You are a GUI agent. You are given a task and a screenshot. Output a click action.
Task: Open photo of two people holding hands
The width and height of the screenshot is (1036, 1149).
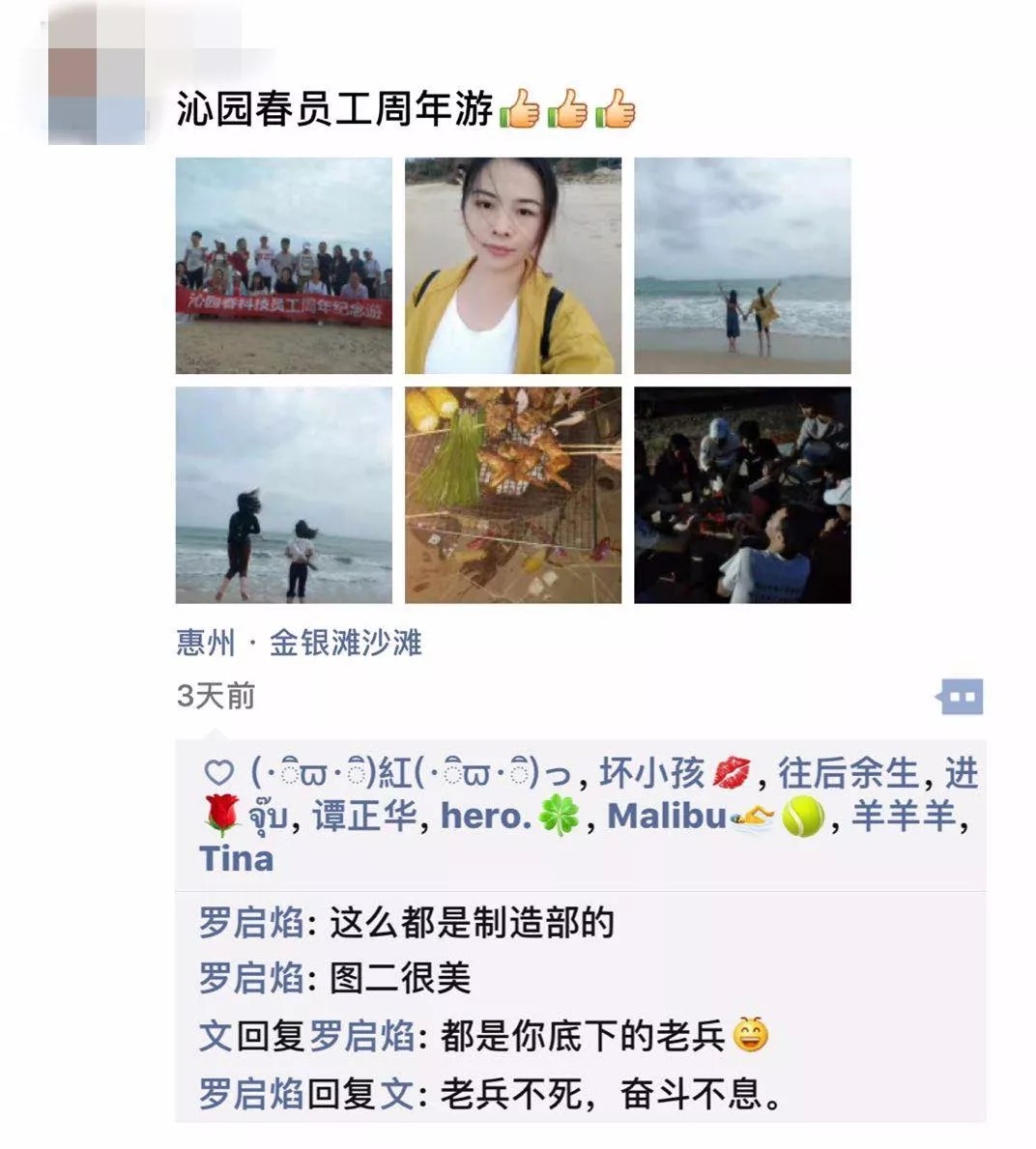[742, 266]
